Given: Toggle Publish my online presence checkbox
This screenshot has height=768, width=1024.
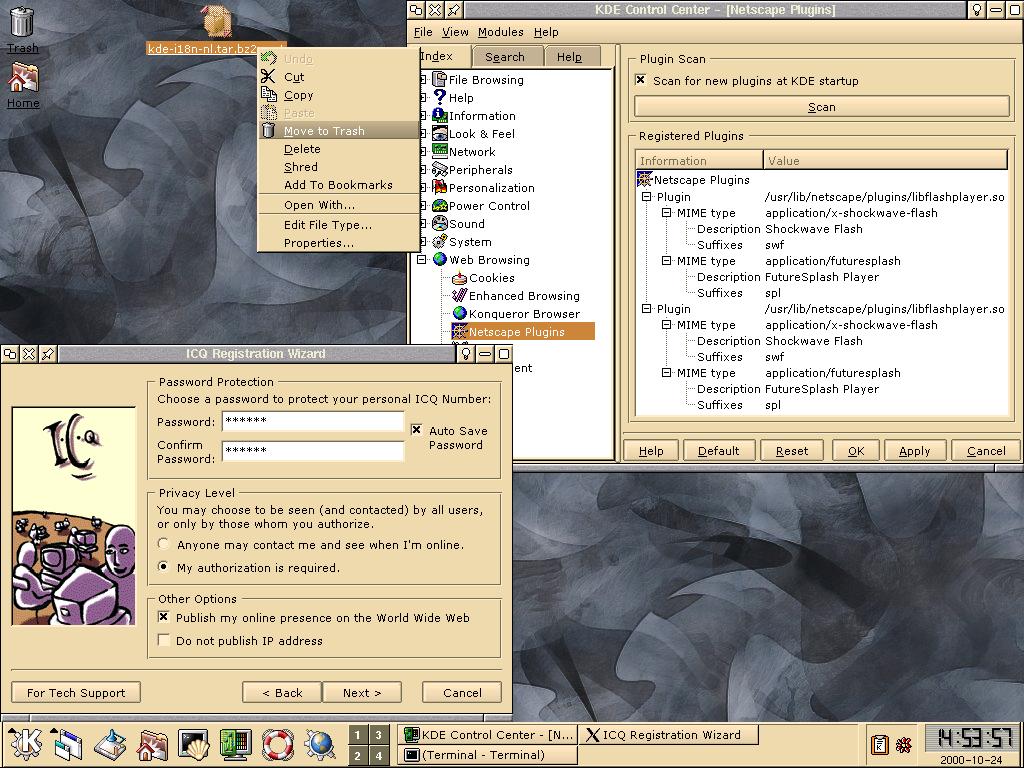Looking at the screenshot, I should click(x=164, y=617).
